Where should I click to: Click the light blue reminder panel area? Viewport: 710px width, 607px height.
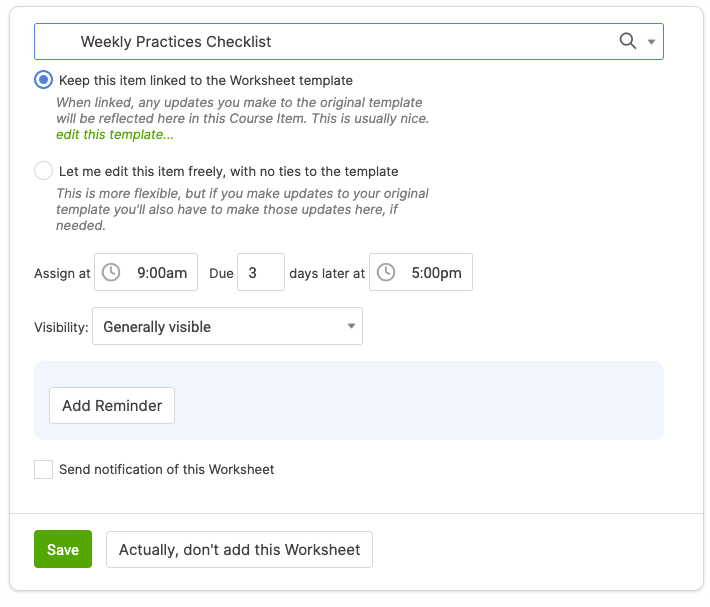pos(420,400)
